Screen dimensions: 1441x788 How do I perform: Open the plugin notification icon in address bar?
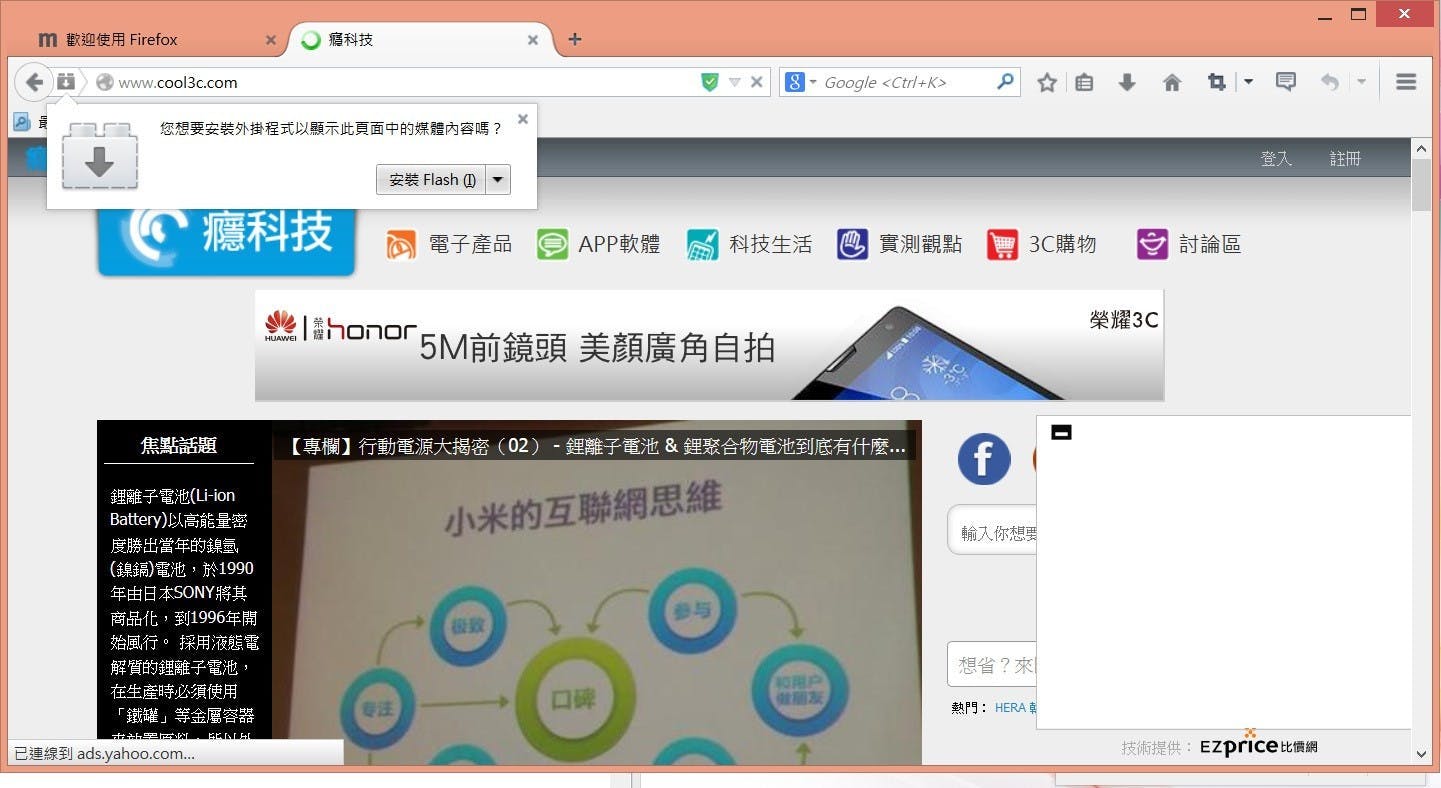point(66,82)
